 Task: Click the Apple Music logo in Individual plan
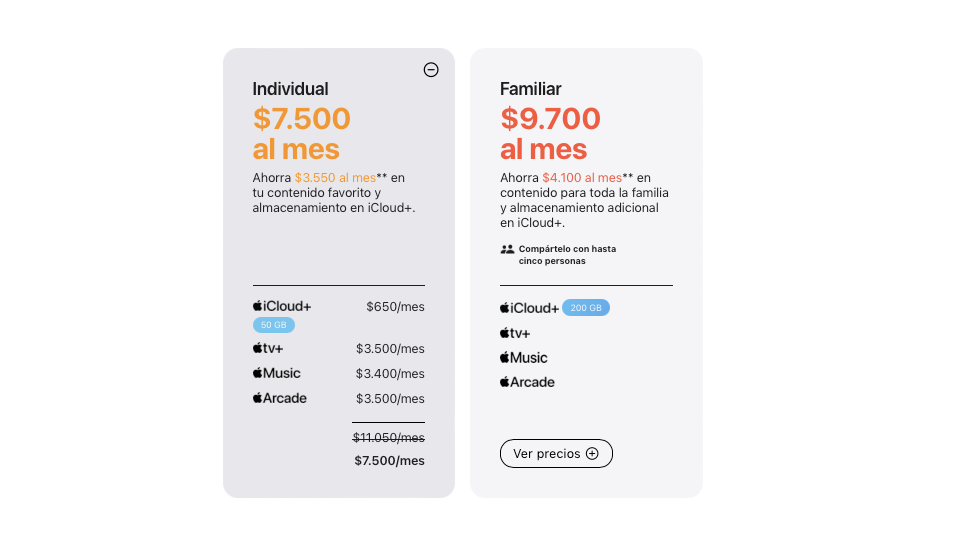pos(276,373)
